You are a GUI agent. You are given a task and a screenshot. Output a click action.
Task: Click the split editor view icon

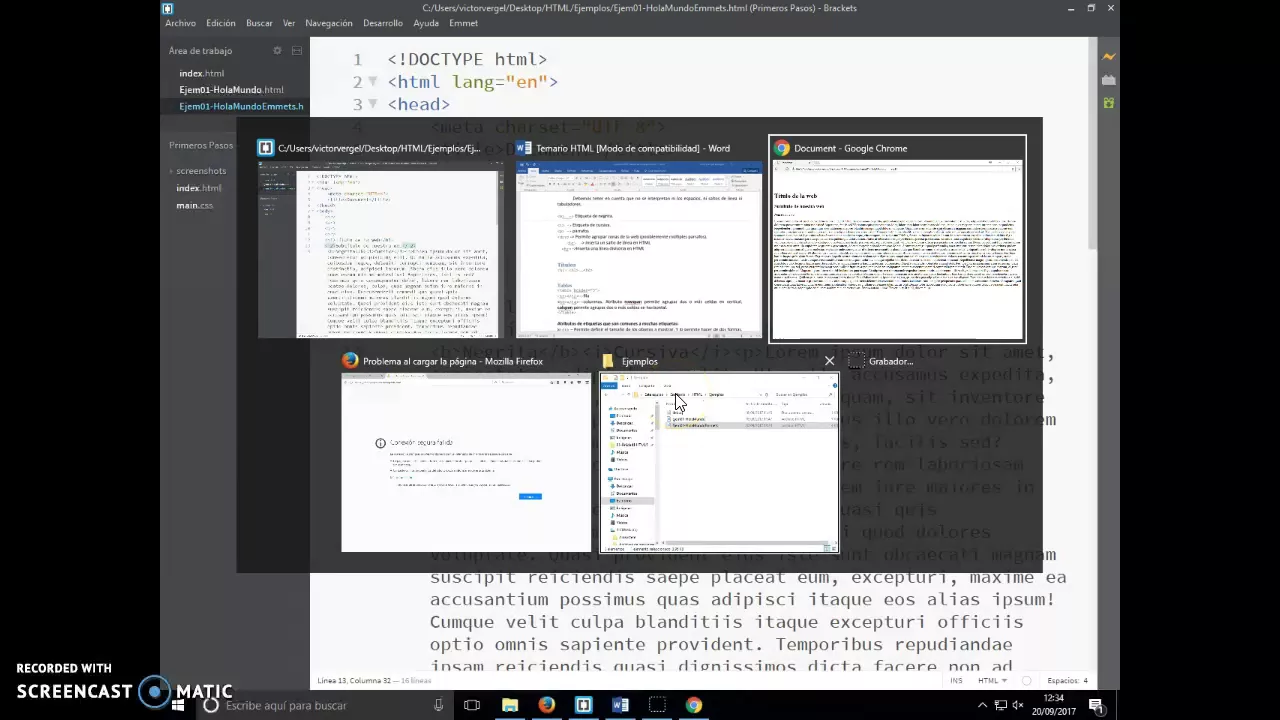[297, 50]
